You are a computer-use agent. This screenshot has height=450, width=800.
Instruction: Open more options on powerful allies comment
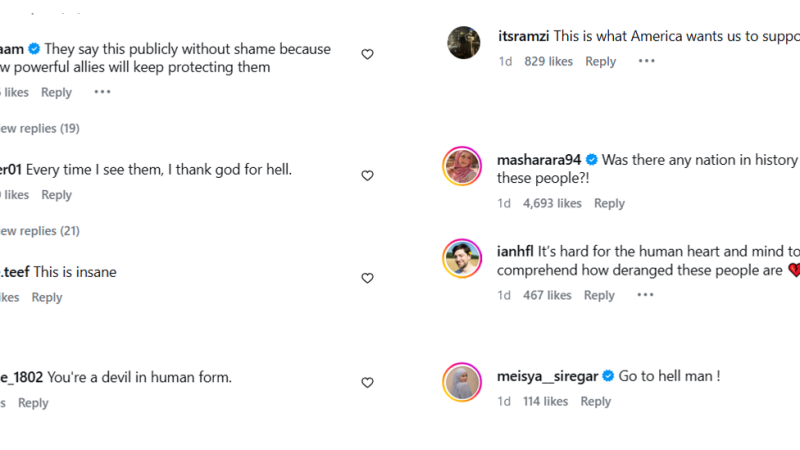(x=102, y=92)
